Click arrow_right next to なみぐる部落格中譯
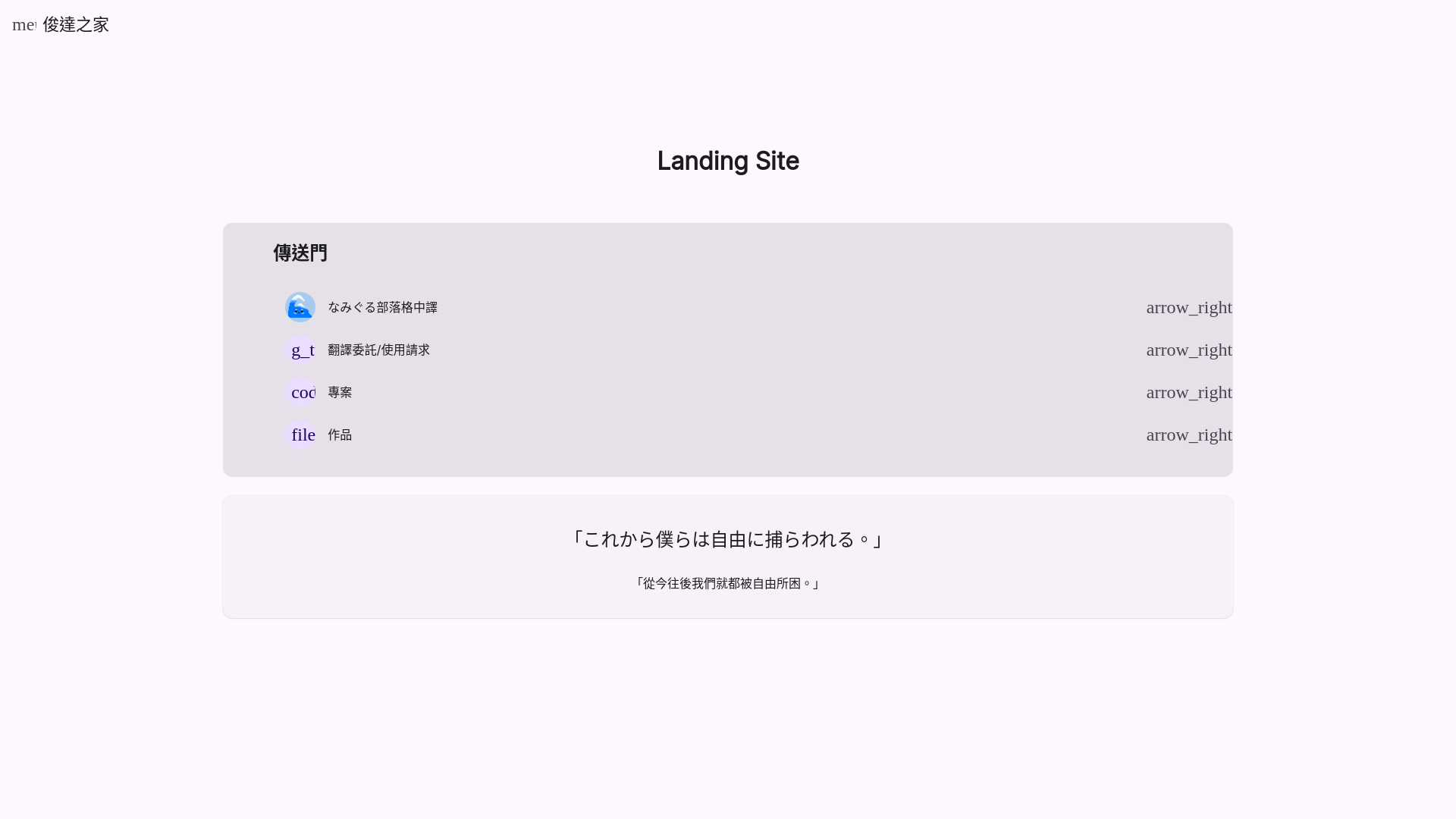Viewport: 1456px width, 819px height. coord(1189,307)
